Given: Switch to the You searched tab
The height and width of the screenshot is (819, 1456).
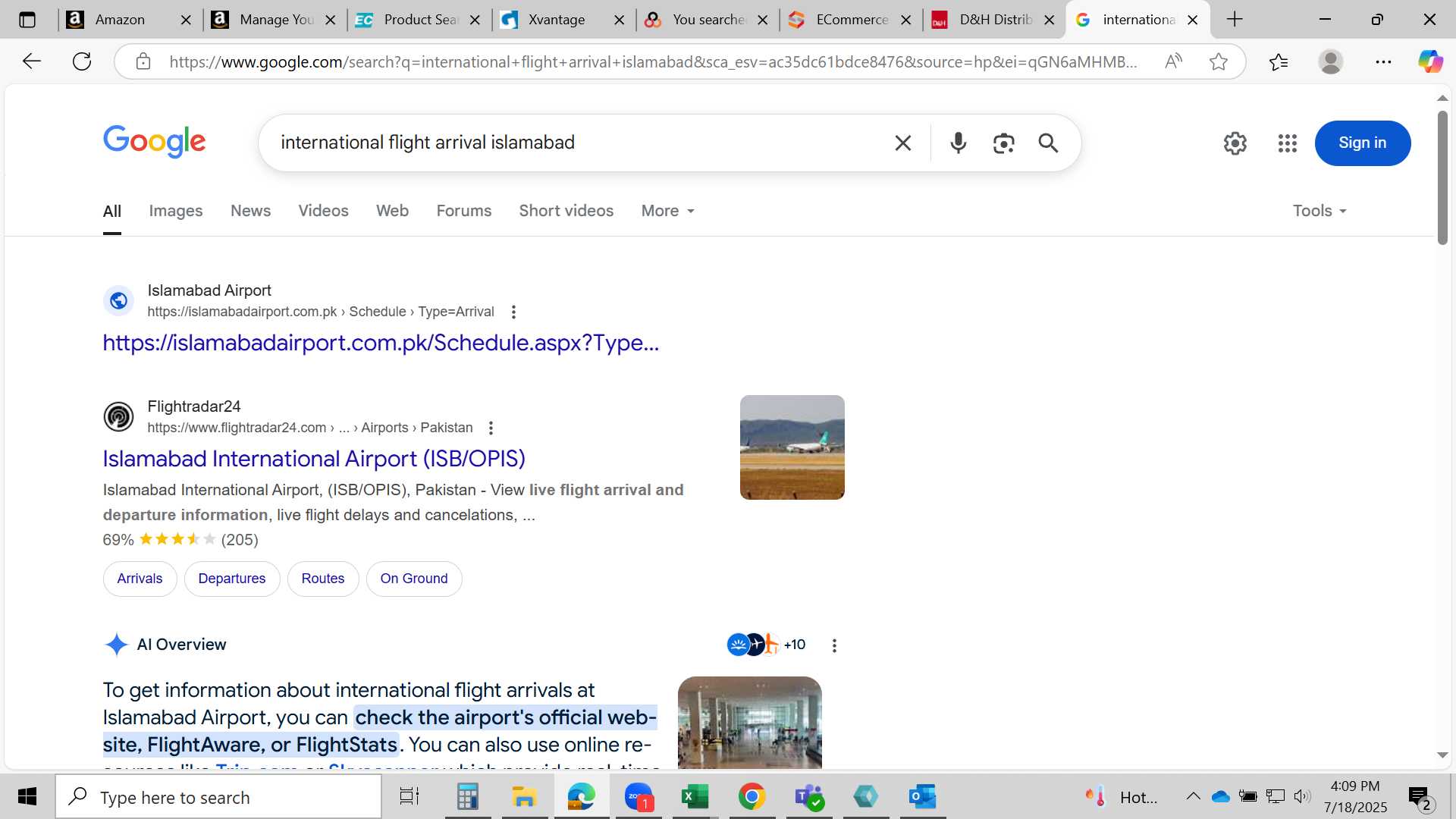Looking at the screenshot, I should [708, 20].
